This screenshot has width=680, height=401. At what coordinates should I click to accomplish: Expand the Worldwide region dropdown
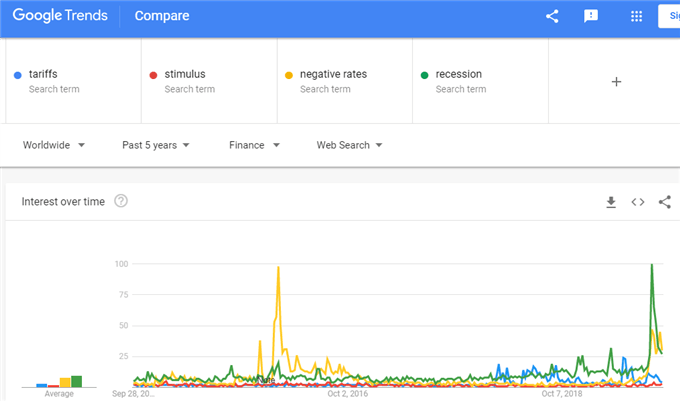pyautogui.click(x=54, y=145)
